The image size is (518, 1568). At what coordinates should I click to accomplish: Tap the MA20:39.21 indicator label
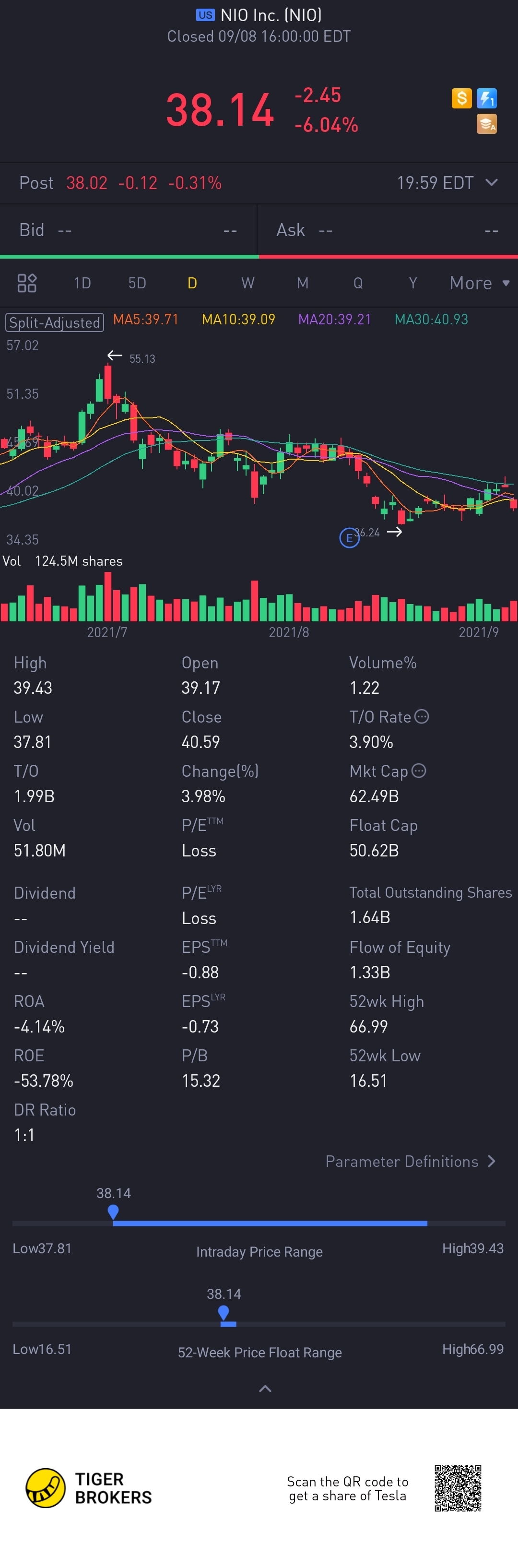point(335,320)
